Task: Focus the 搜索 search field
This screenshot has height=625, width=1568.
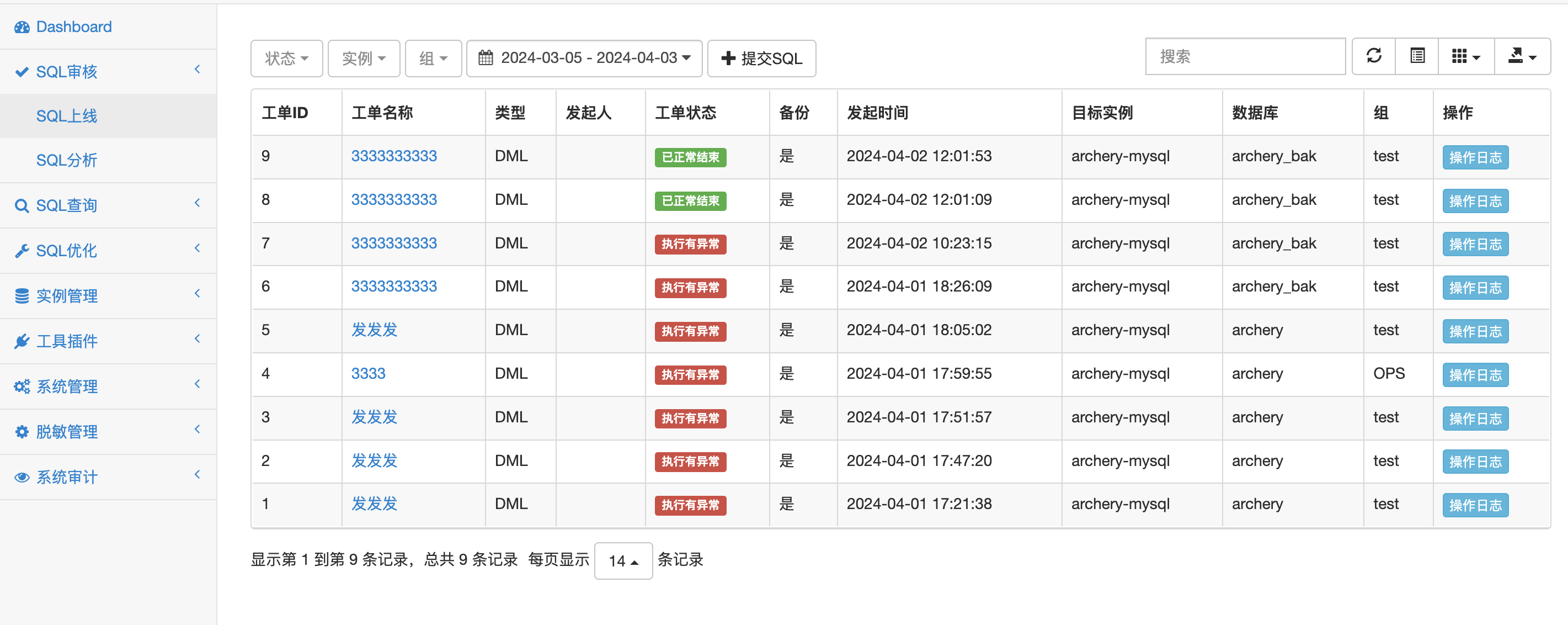Action: [1244, 57]
